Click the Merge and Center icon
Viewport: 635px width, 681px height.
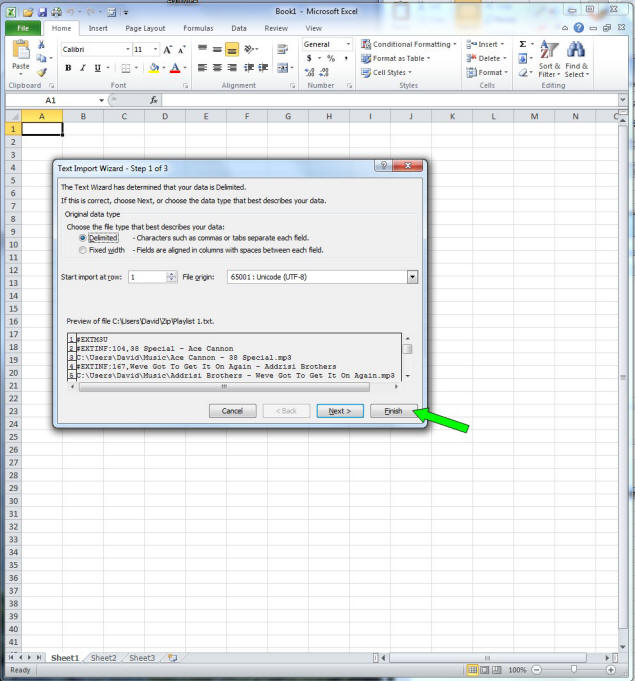(x=282, y=68)
